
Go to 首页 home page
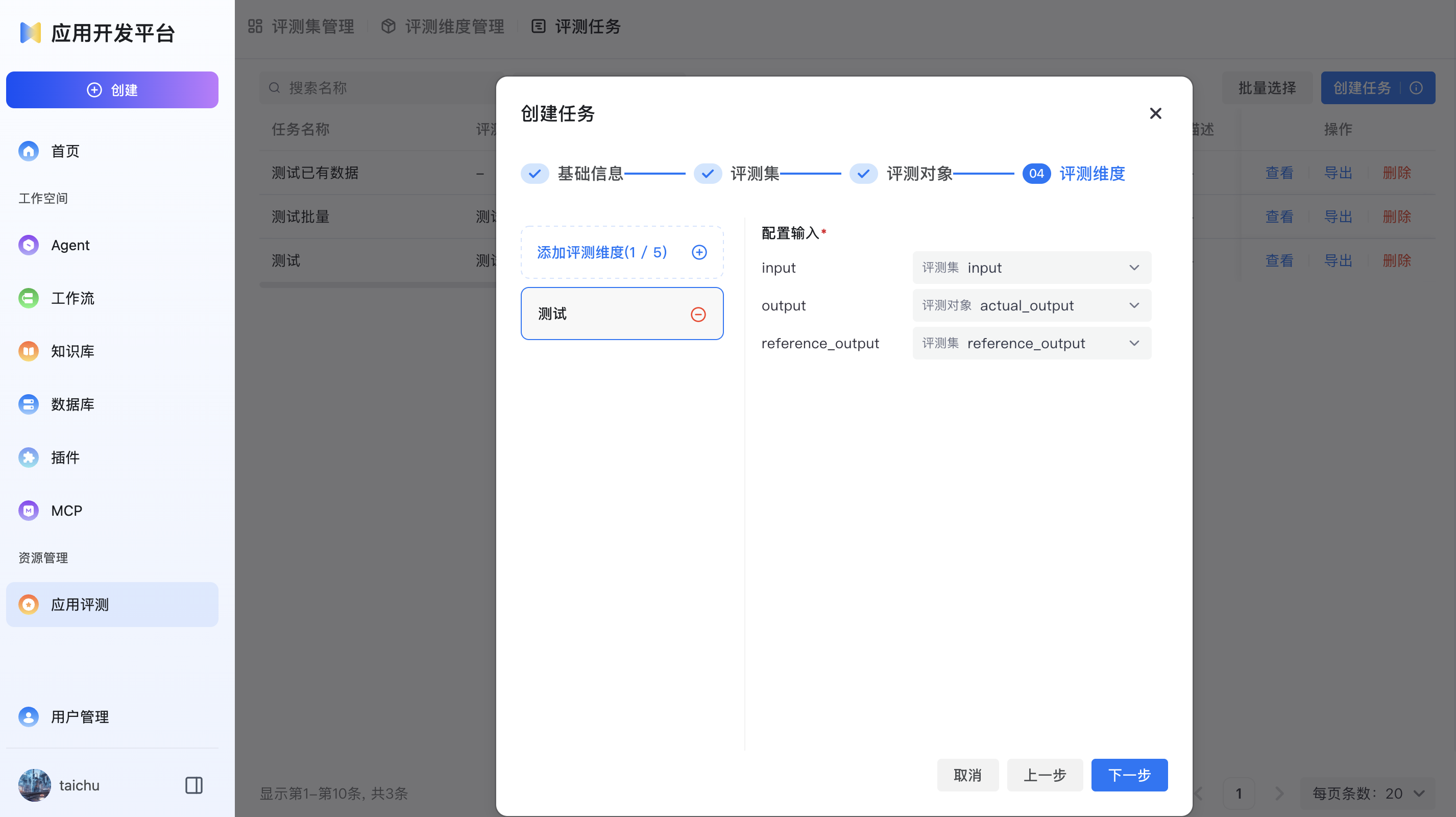coord(64,151)
